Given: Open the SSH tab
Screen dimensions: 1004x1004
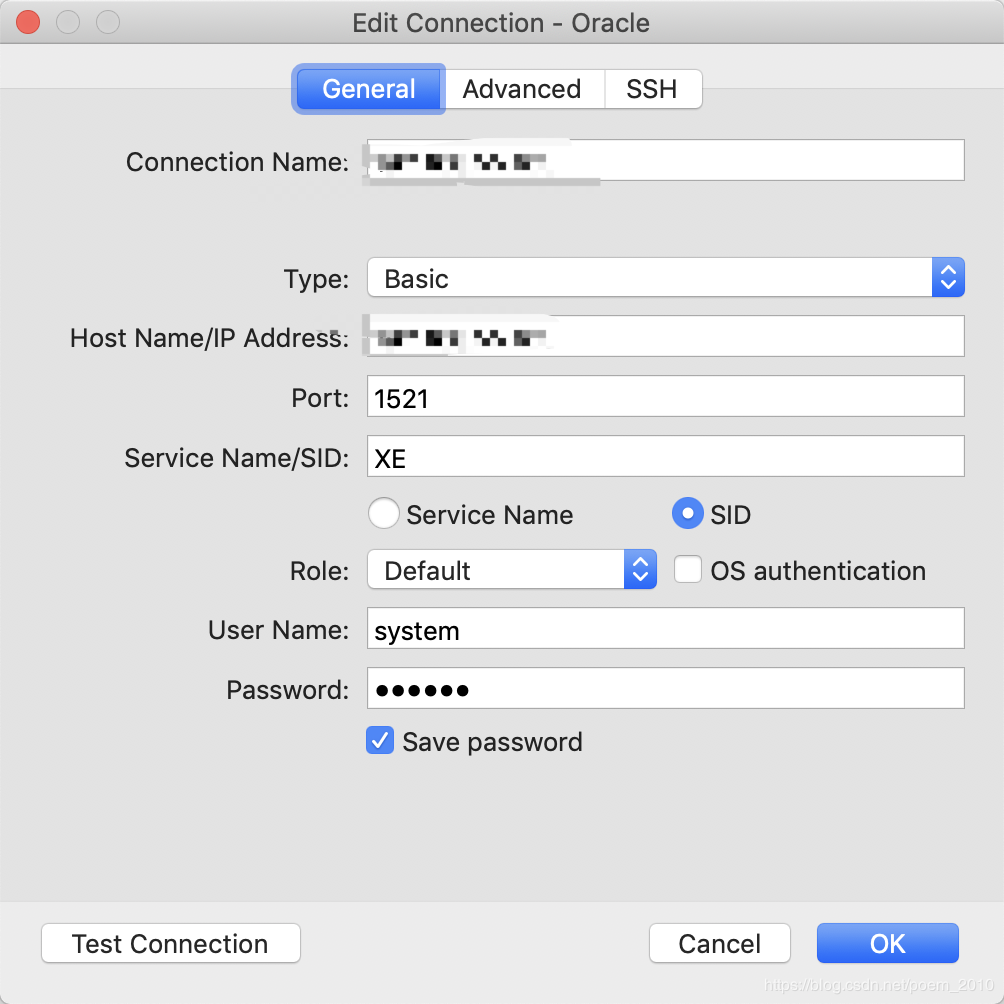Looking at the screenshot, I should point(652,89).
